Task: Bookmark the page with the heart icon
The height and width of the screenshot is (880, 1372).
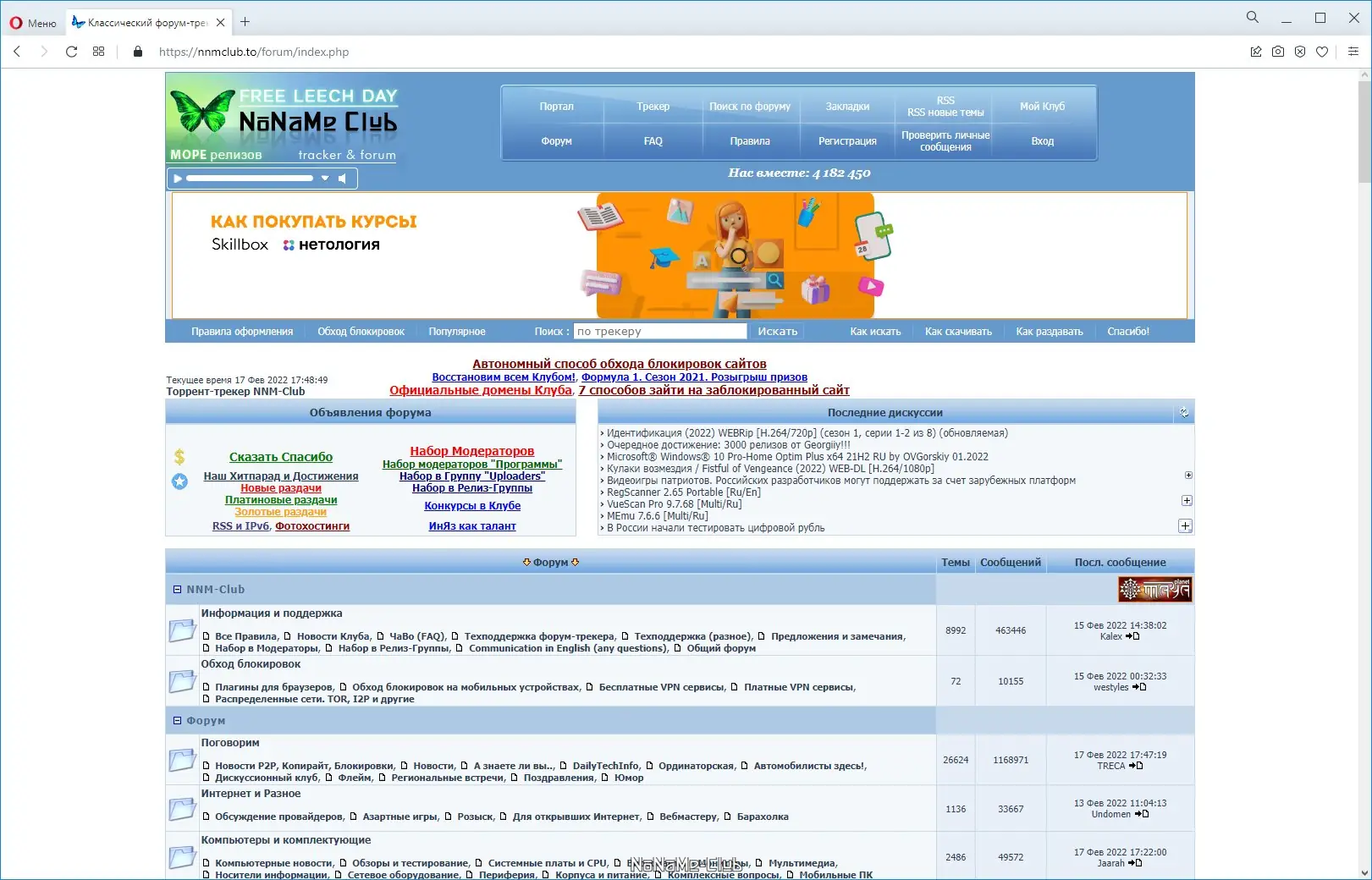Action: click(x=1322, y=52)
